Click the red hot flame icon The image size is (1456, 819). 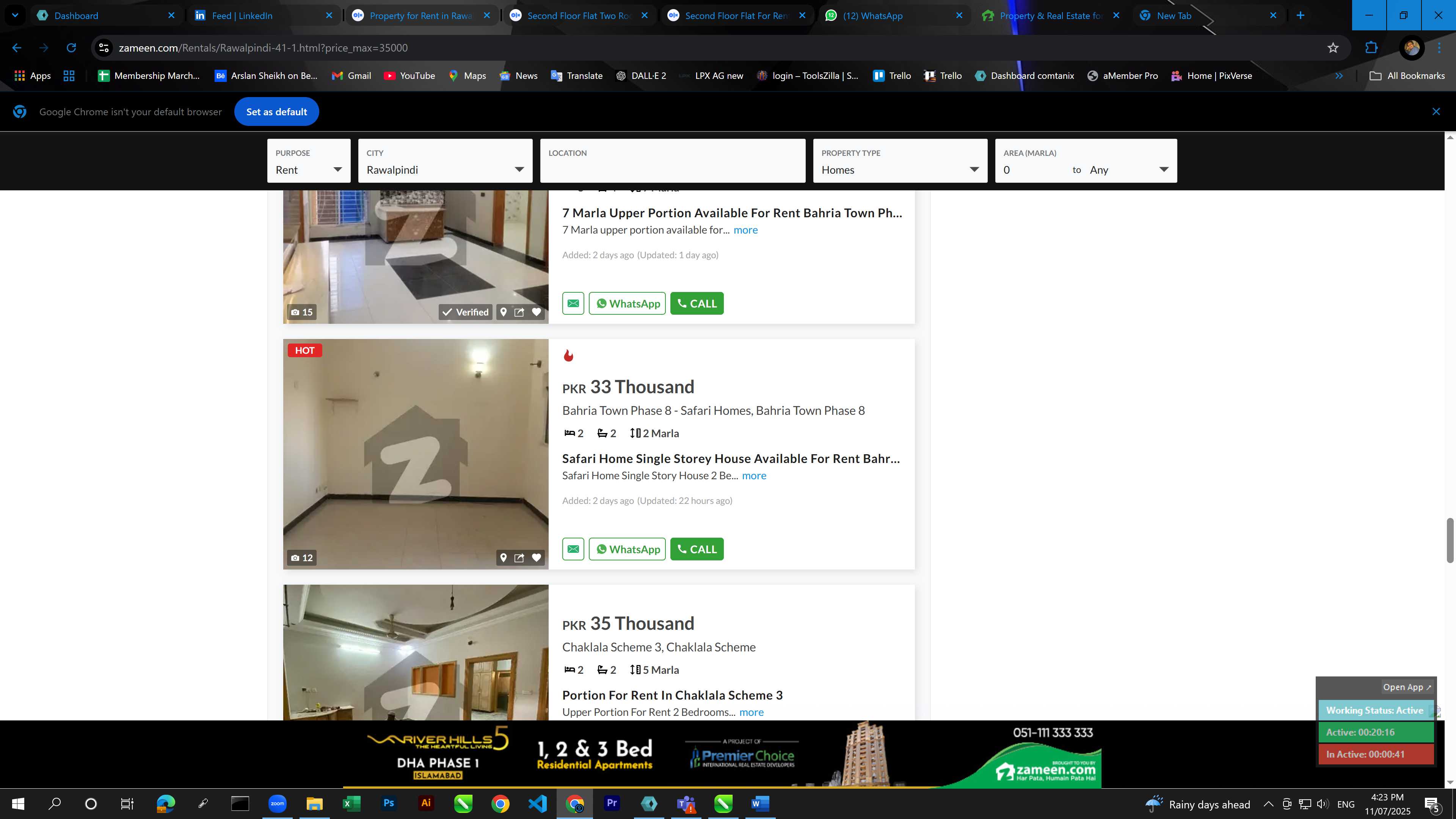point(569,356)
